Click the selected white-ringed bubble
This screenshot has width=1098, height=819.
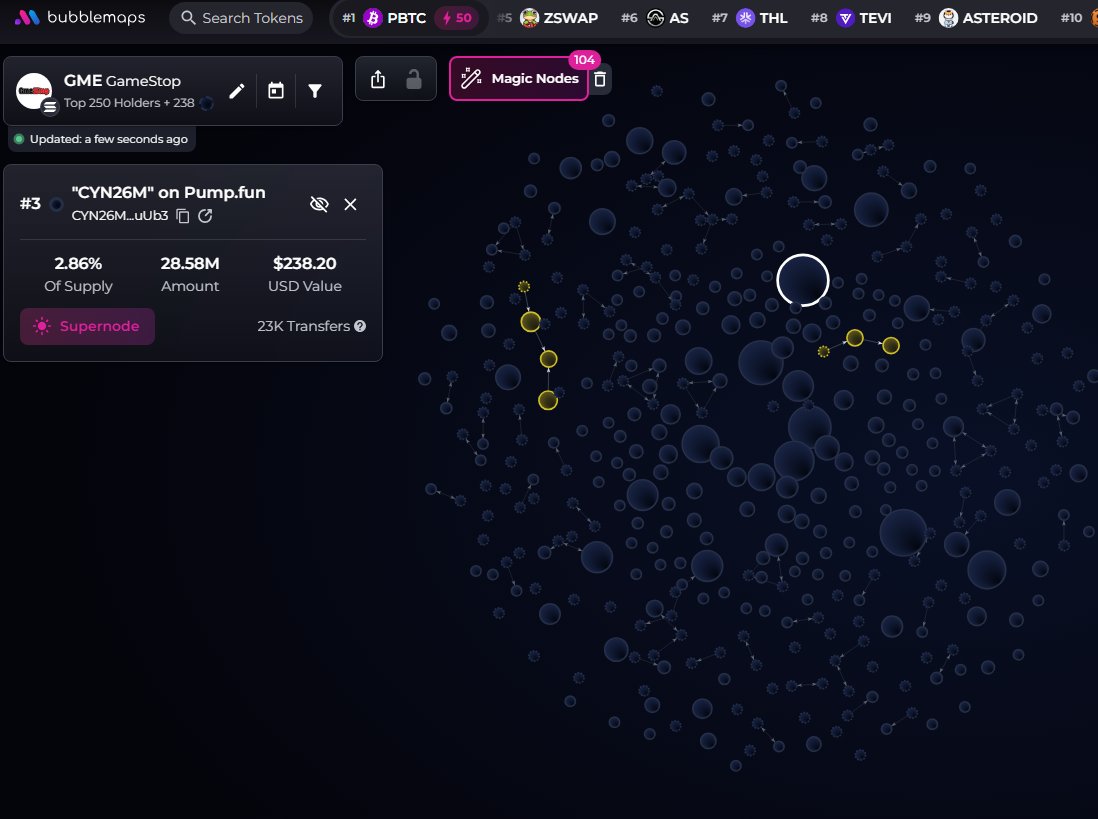[x=802, y=280]
